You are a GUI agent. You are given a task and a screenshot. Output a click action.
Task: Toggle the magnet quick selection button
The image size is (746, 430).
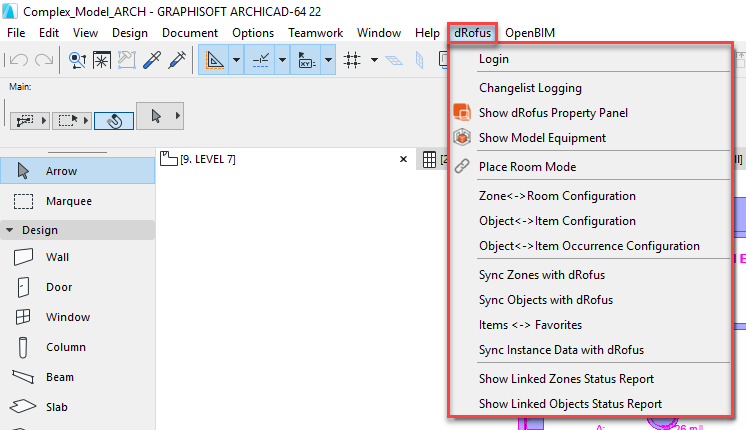point(114,119)
